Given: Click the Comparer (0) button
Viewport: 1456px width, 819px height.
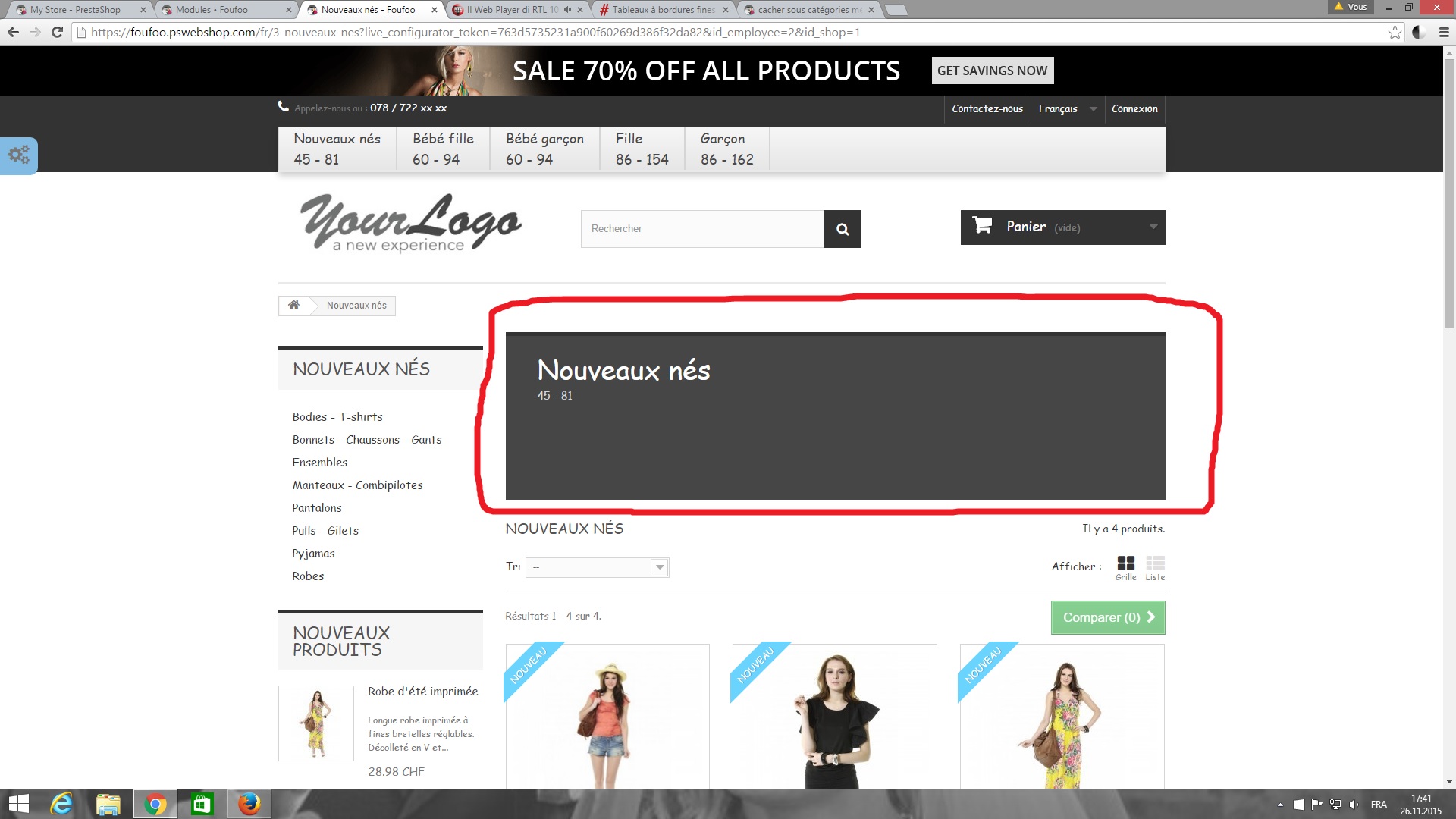Looking at the screenshot, I should coord(1108,617).
